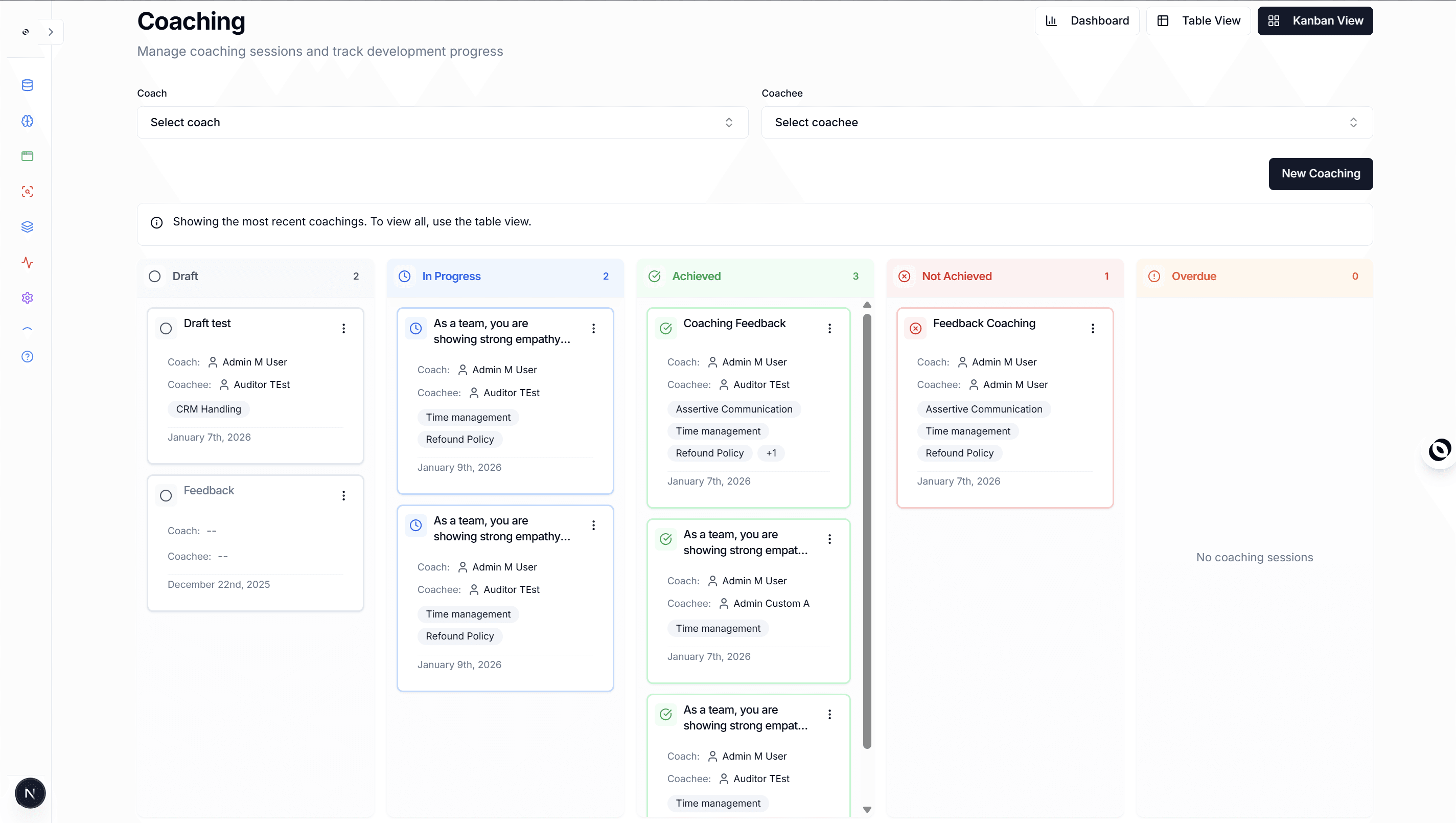1456x823 pixels.
Task: Open the settings gear in the sidebar
Action: point(27,298)
